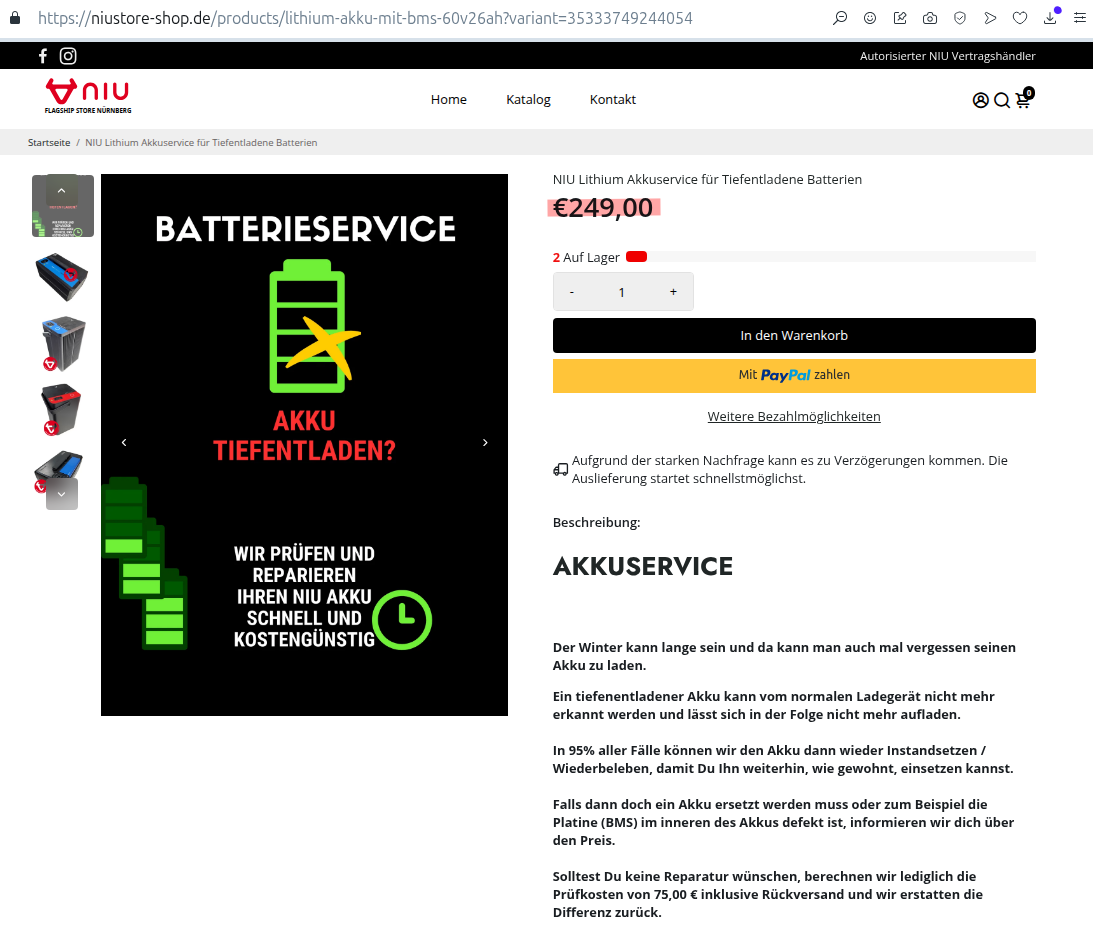Image resolution: width=1093 pixels, height=934 pixels.
Task: Go to the Katalog menu item
Action: coord(528,99)
